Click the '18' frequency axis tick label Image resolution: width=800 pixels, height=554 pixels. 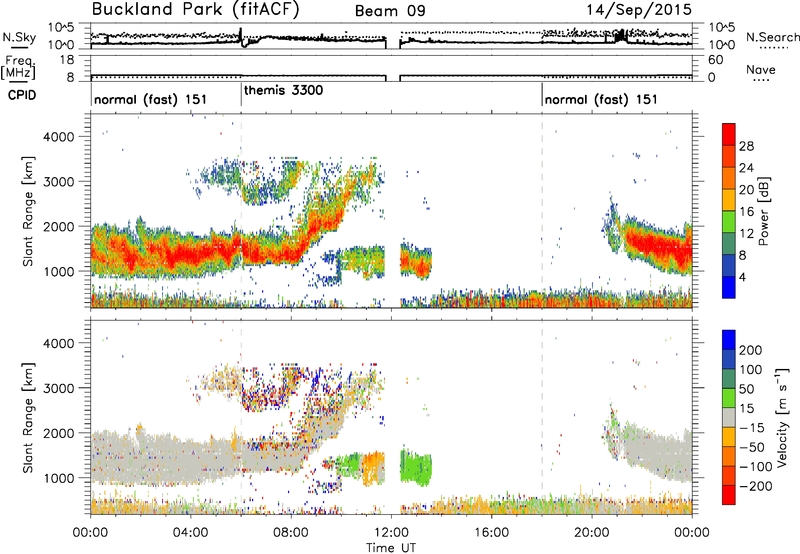[66, 60]
